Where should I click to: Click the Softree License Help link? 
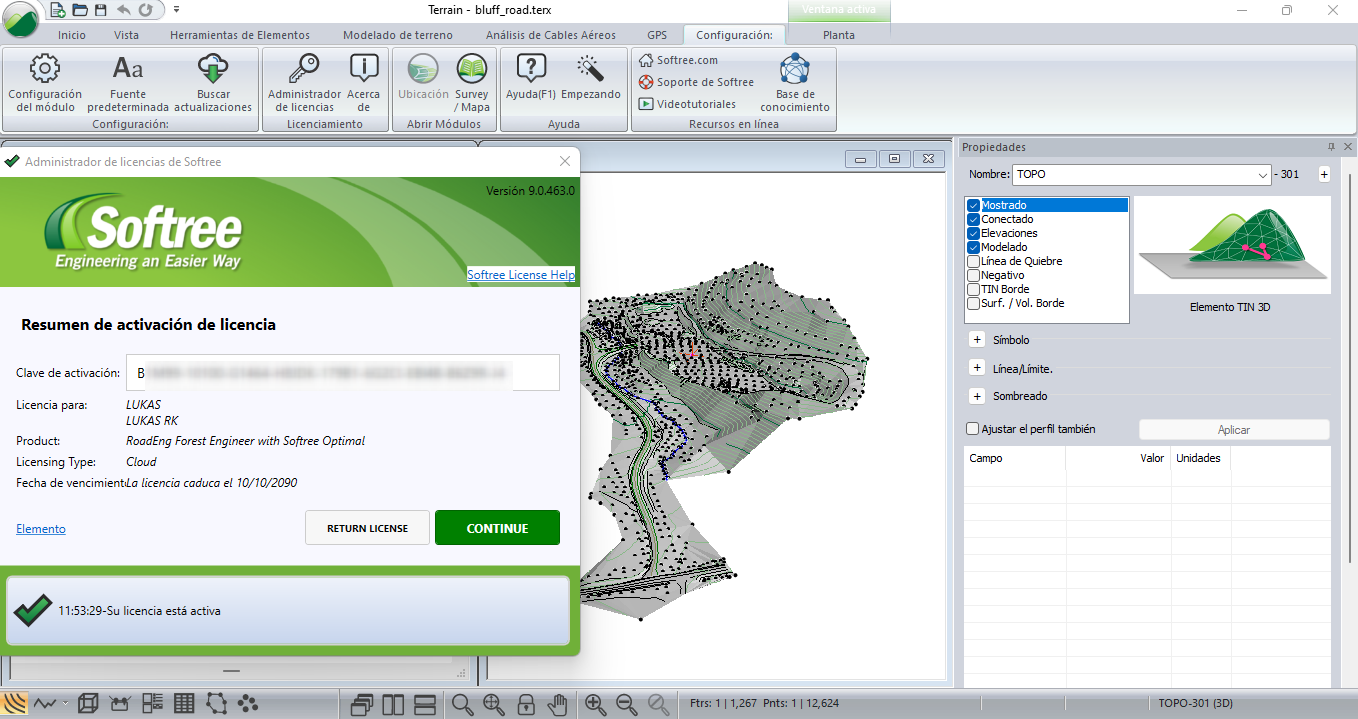coord(521,275)
